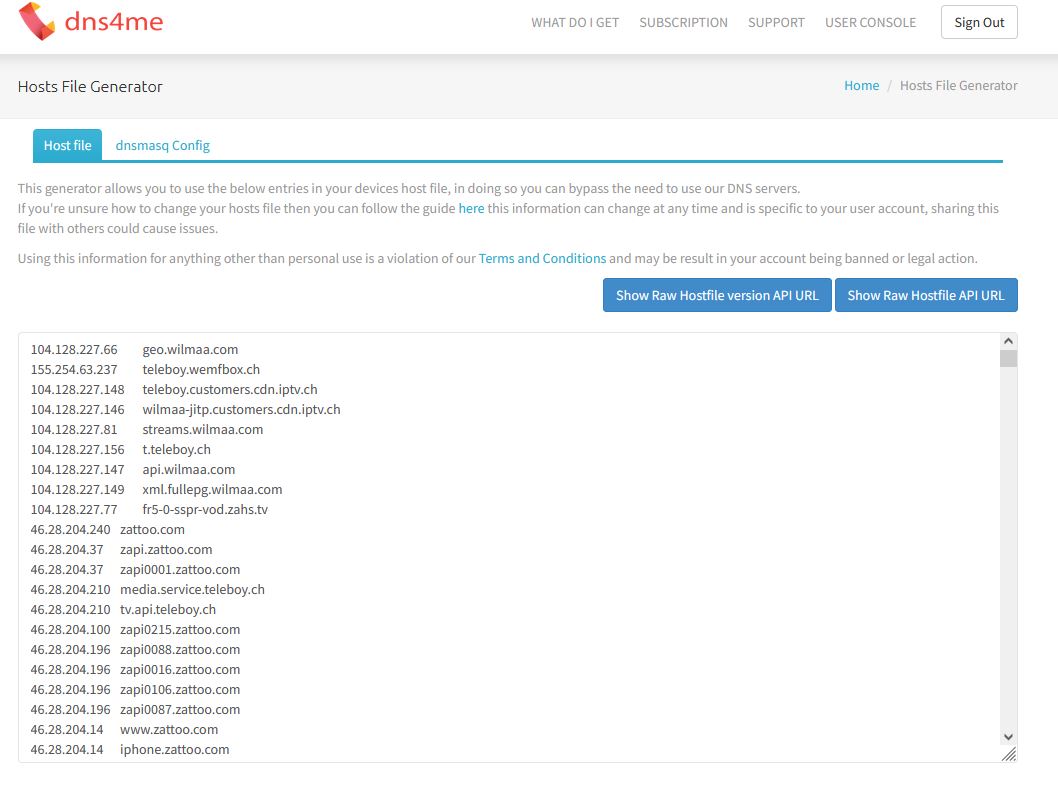Click the media.service.teleboy.ch entry
Viewport: 1058px width, 785px height.
pyautogui.click(x=192, y=589)
